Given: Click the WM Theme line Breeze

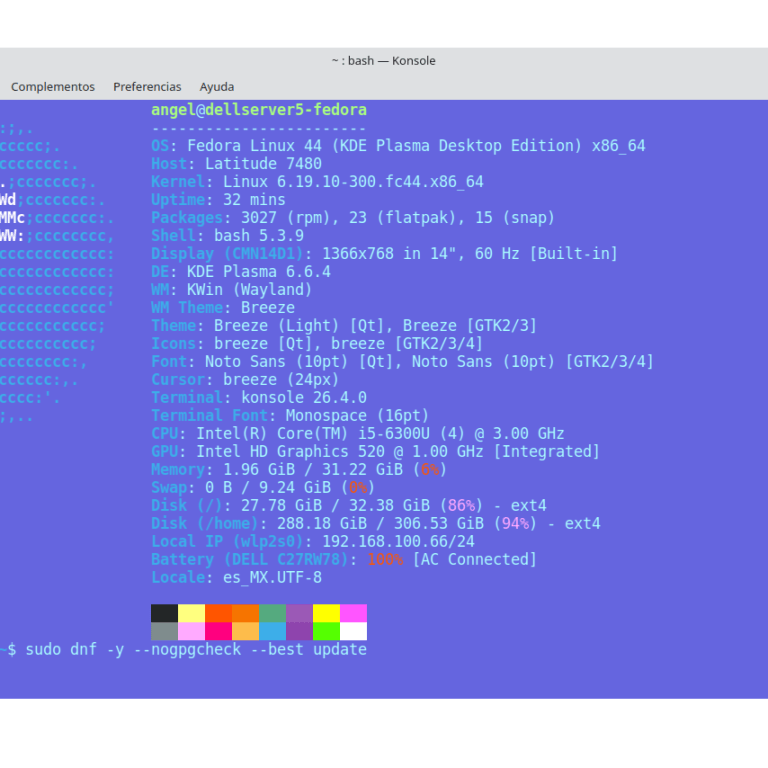Looking at the screenshot, I should click(223, 308).
